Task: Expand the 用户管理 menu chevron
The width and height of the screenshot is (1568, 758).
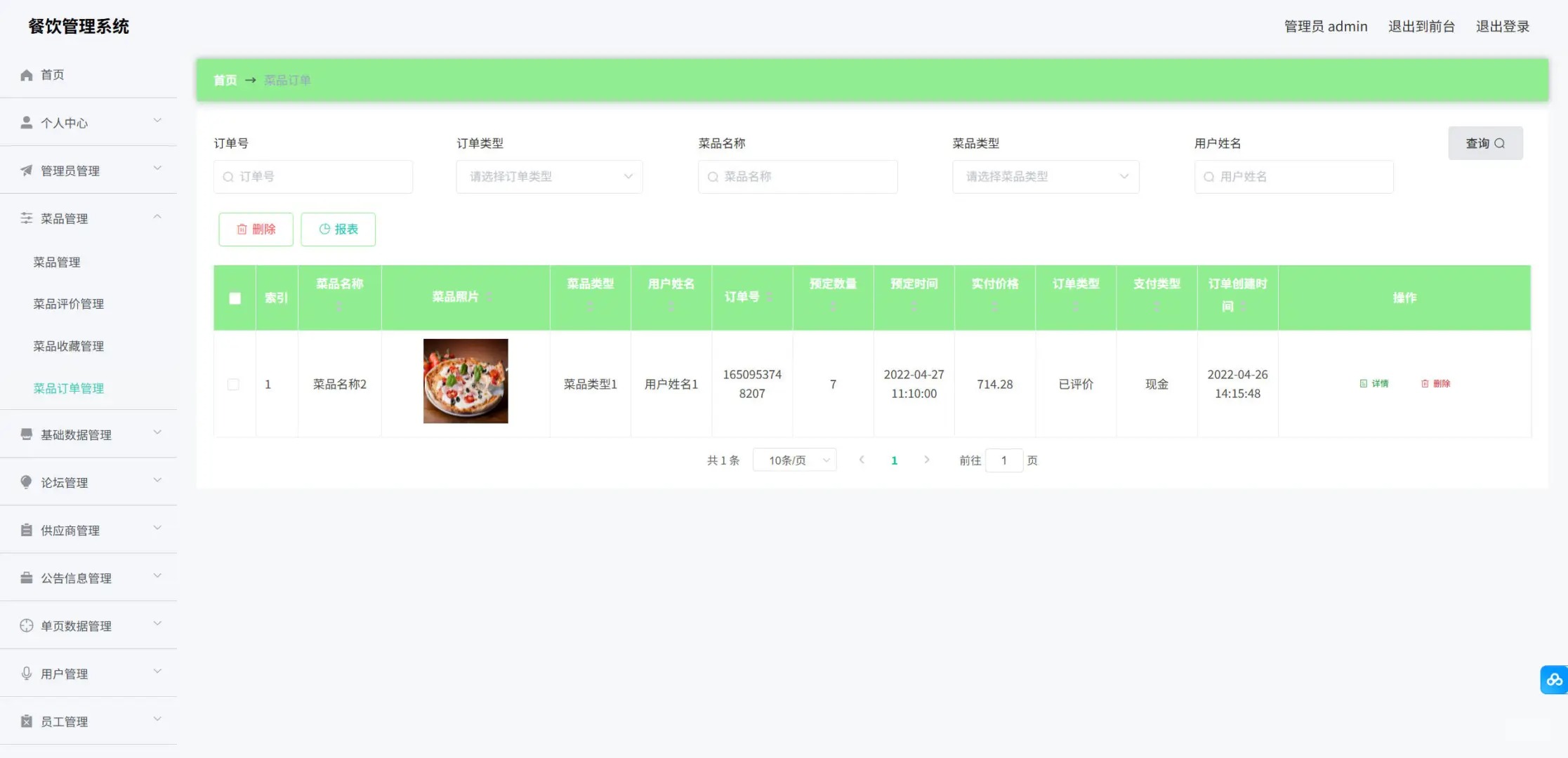Action: tap(157, 671)
